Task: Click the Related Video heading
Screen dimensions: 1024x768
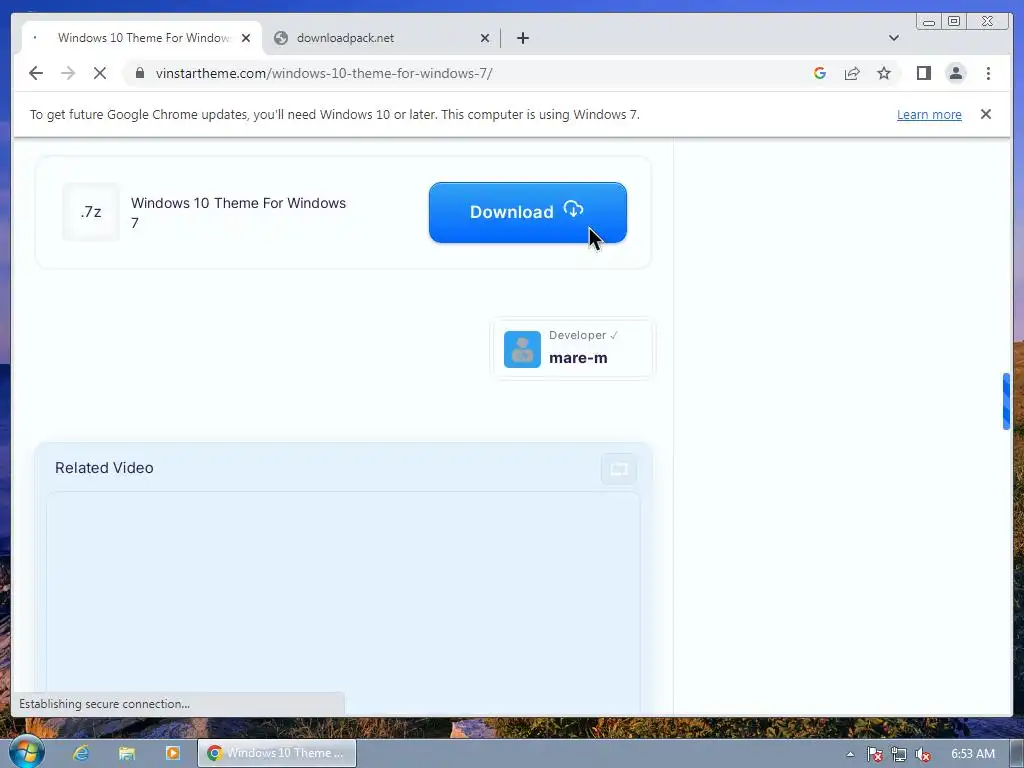Action: coord(104,468)
